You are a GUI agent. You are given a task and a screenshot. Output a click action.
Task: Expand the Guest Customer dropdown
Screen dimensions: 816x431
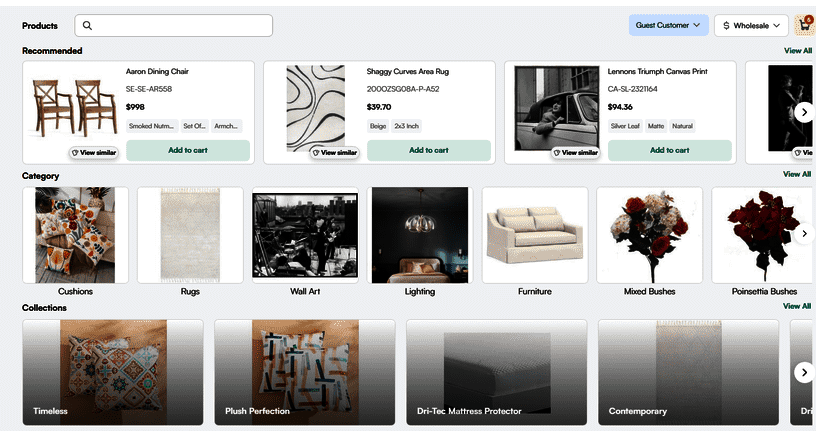[668, 25]
